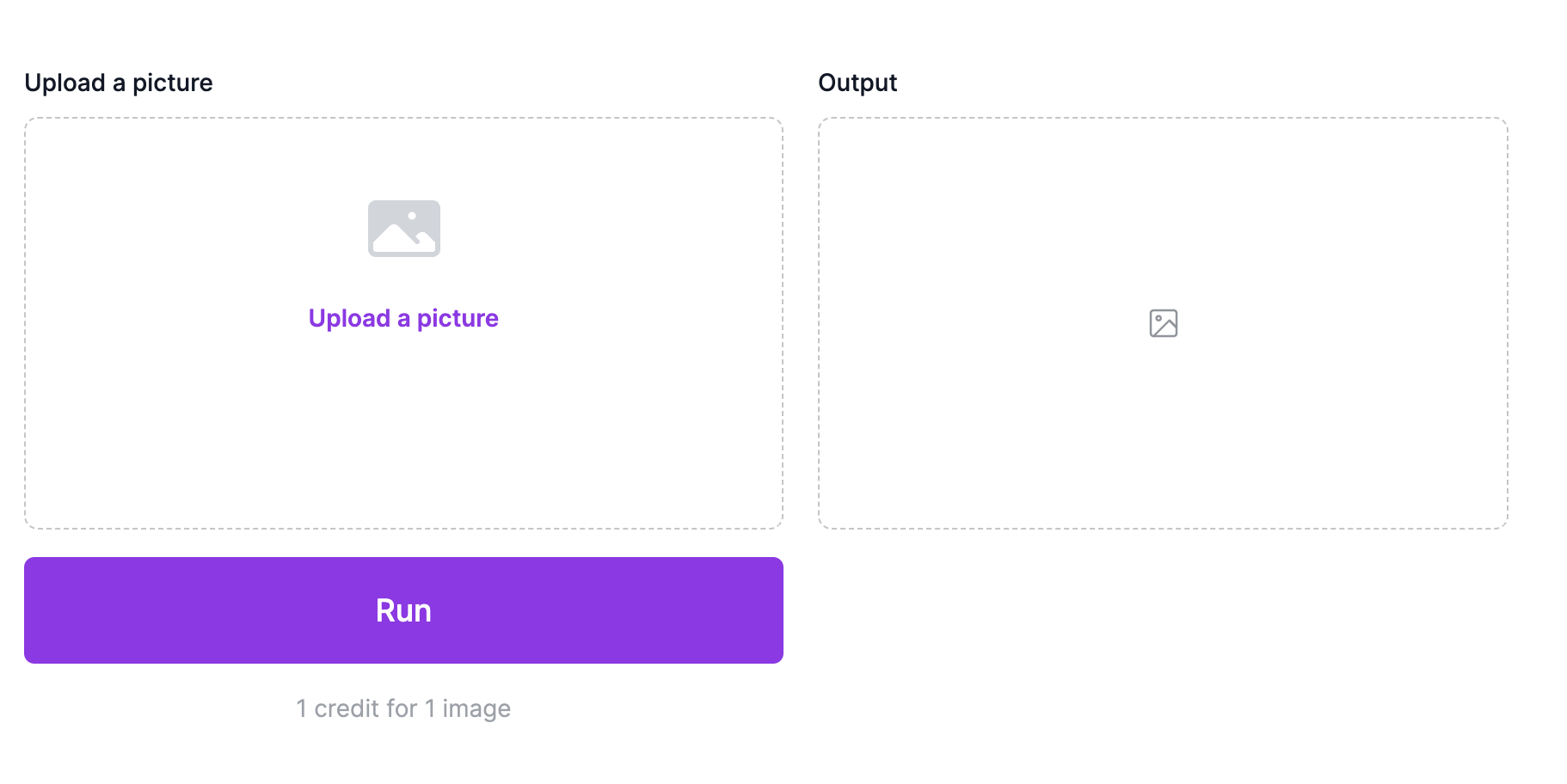This screenshot has height=784, width=1567.
Task: Click the 1 credit for 1 image note
Action: pyautogui.click(x=403, y=708)
